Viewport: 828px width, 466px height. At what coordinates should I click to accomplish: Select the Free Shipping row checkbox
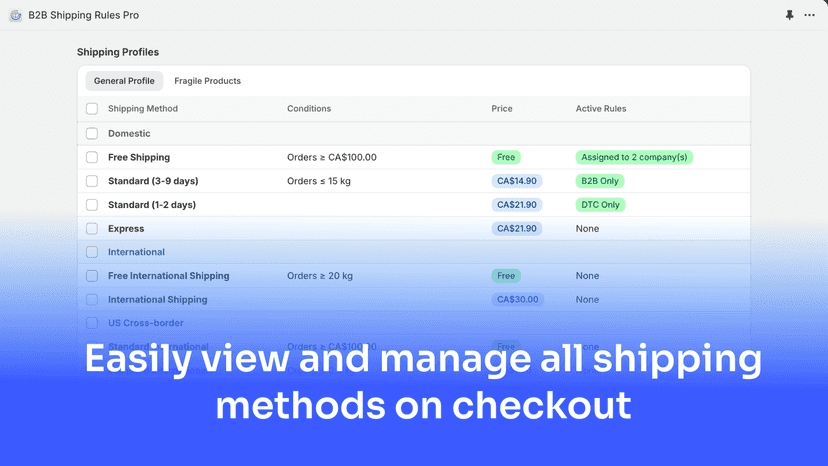(x=92, y=157)
